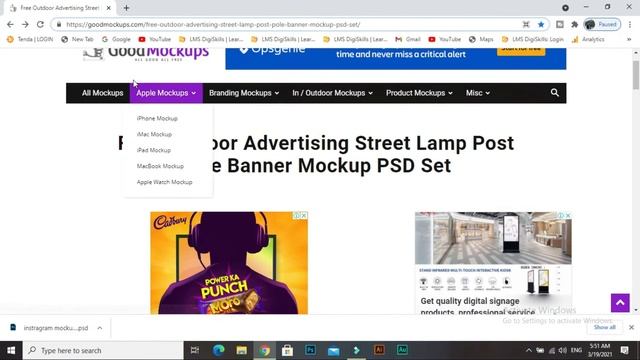Choose Apple Watch Mockup from the dropdown
Screen dimensions: 640x360
click(x=164, y=182)
